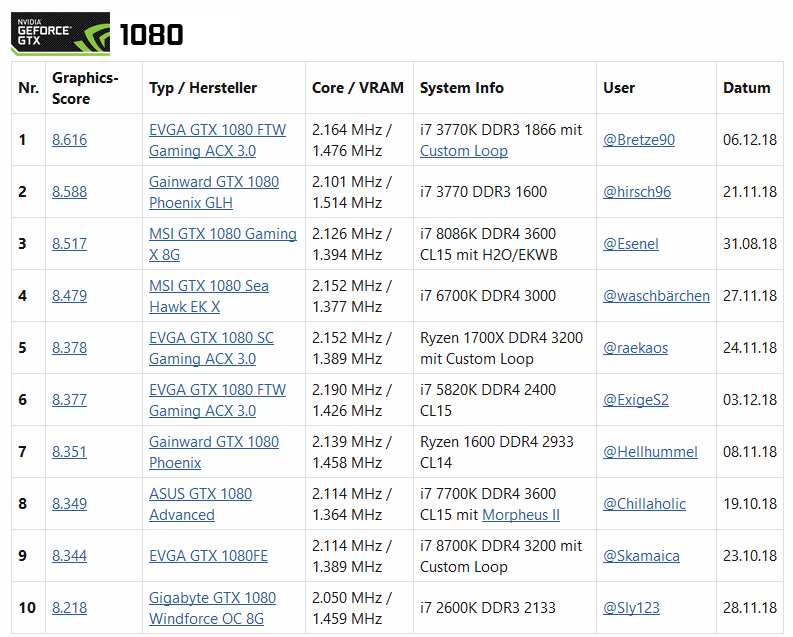Screen dimensions: 793x637
Task: Open the @raekaos profile
Action: pos(635,348)
